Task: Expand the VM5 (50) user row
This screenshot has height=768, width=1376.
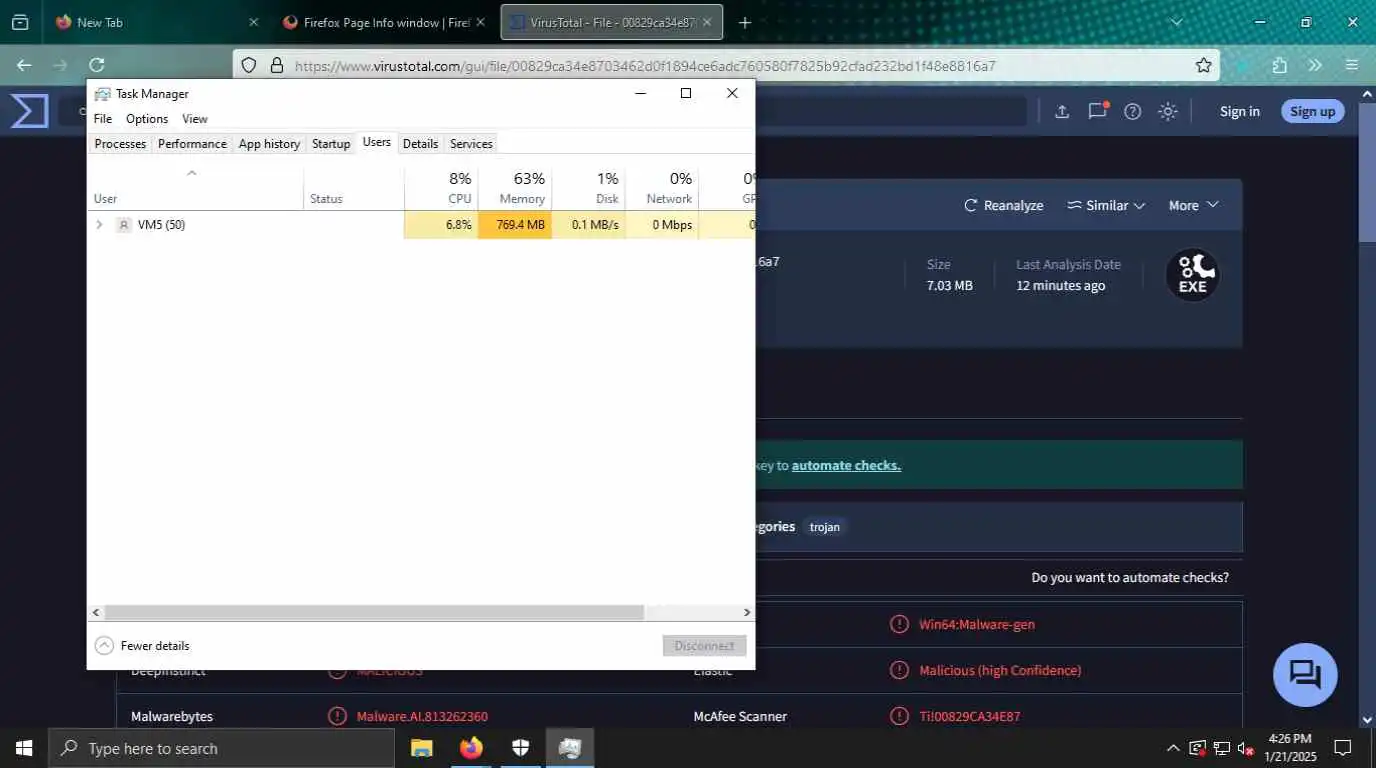Action: click(99, 224)
